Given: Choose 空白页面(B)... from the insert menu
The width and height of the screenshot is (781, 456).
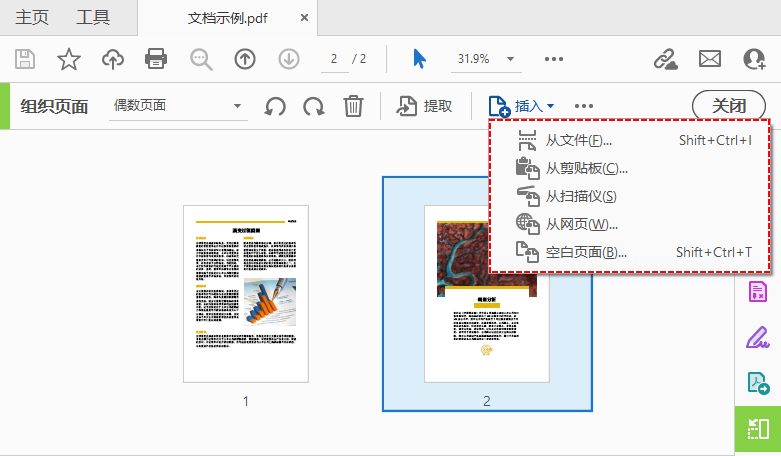Looking at the screenshot, I should pyautogui.click(x=630, y=252).
